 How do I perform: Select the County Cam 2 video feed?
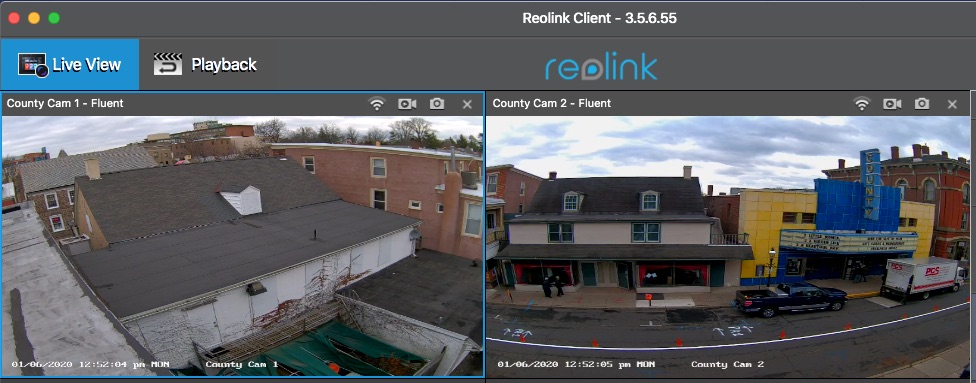[728, 246]
